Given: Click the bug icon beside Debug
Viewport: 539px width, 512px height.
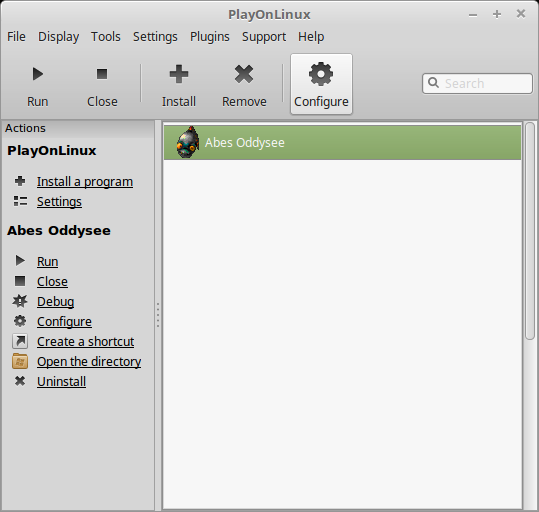Looking at the screenshot, I should pyautogui.click(x=20, y=301).
